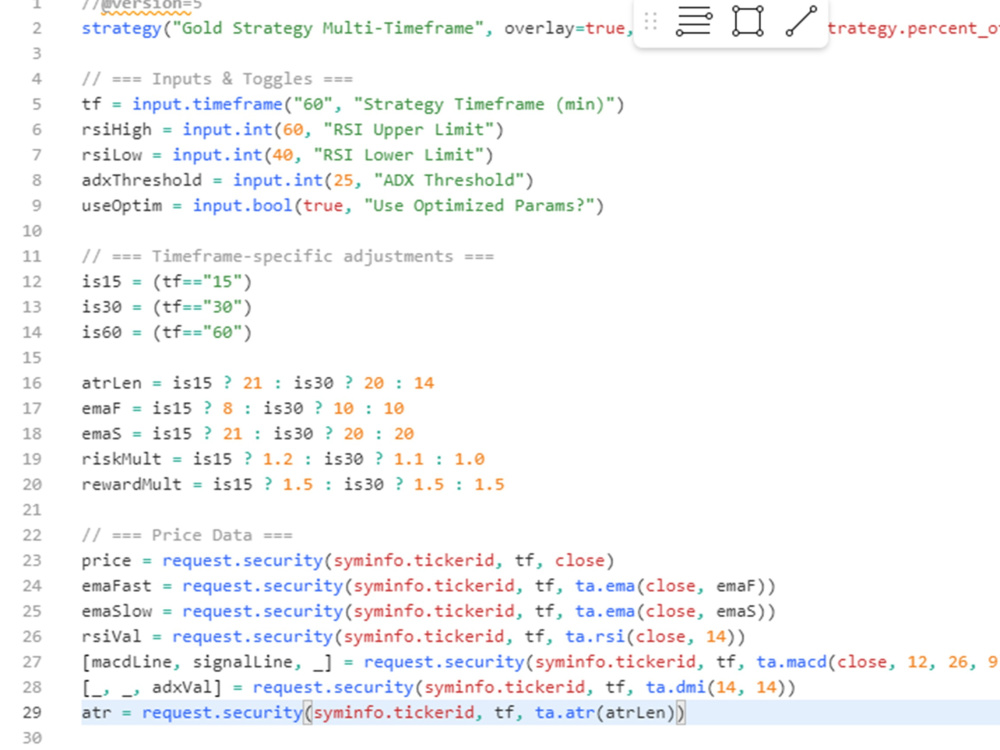Click line number 10 in gutter
The height and width of the screenshot is (750, 1000).
pos(32,231)
